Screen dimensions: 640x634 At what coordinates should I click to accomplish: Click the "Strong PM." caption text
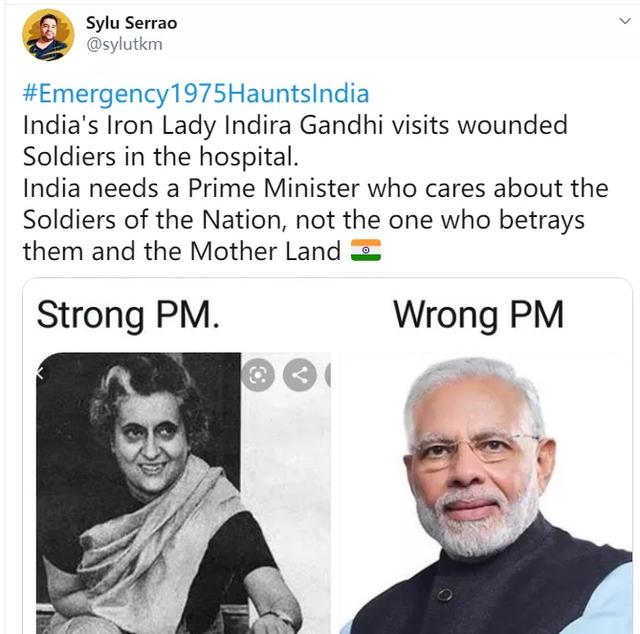(128, 315)
